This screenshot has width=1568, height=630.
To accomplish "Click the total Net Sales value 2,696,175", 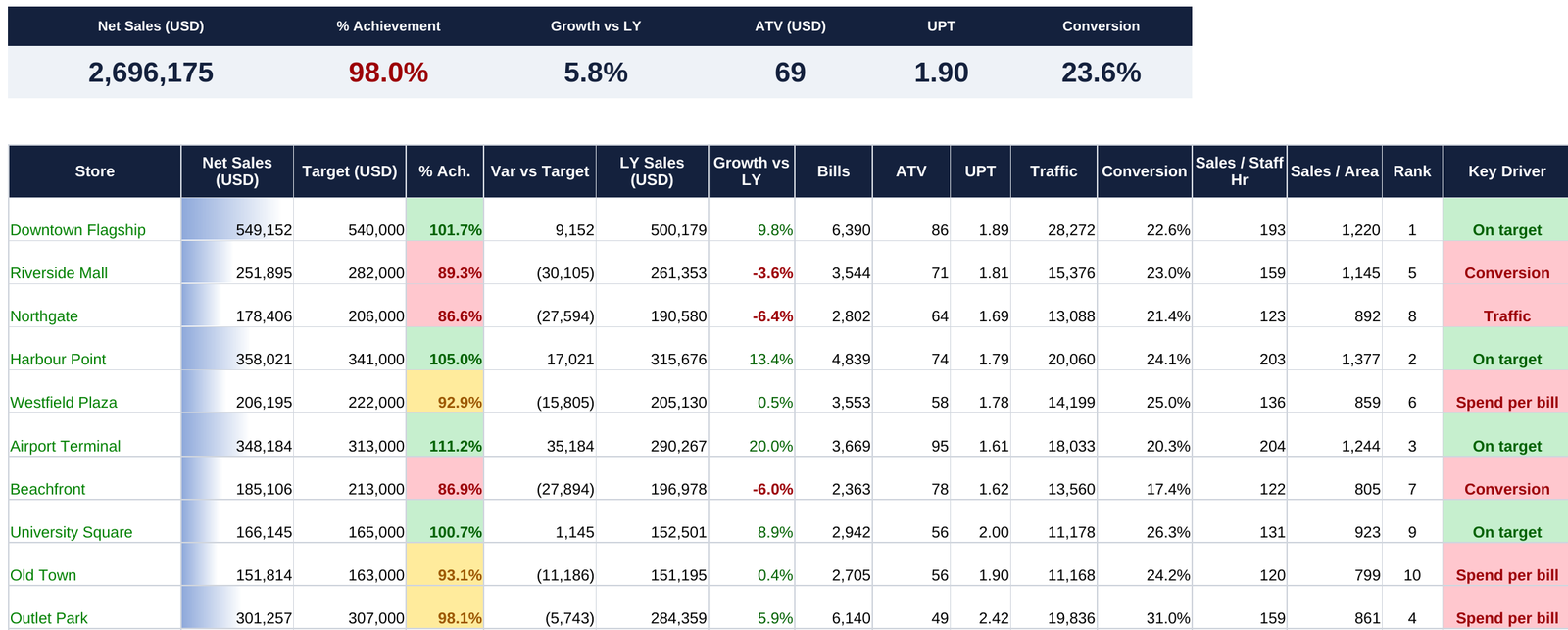I will click(x=151, y=73).
